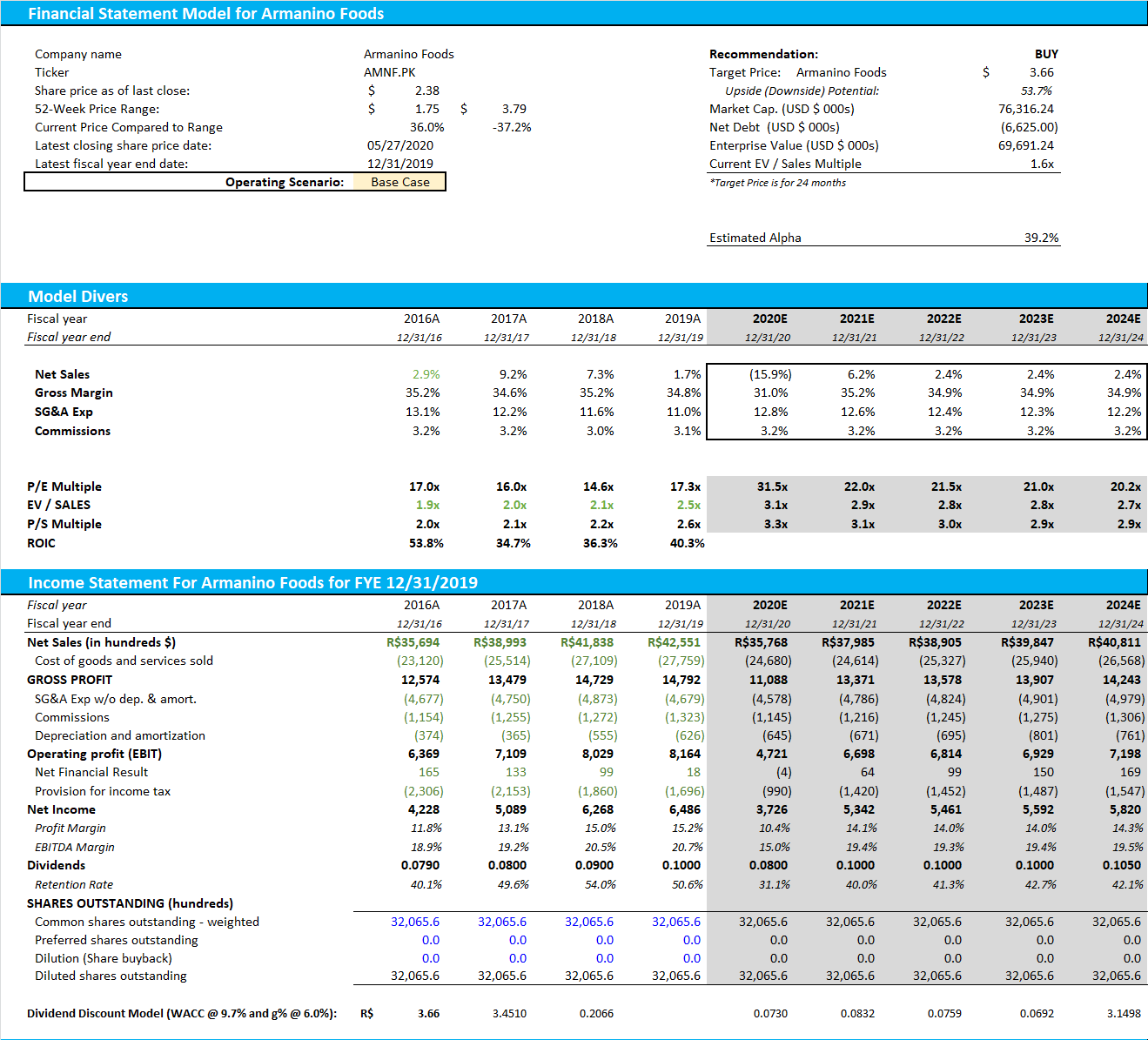Click the Market Cap value 76,316.24
The height and width of the screenshot is (1040, 1148).
(1027, 108)
